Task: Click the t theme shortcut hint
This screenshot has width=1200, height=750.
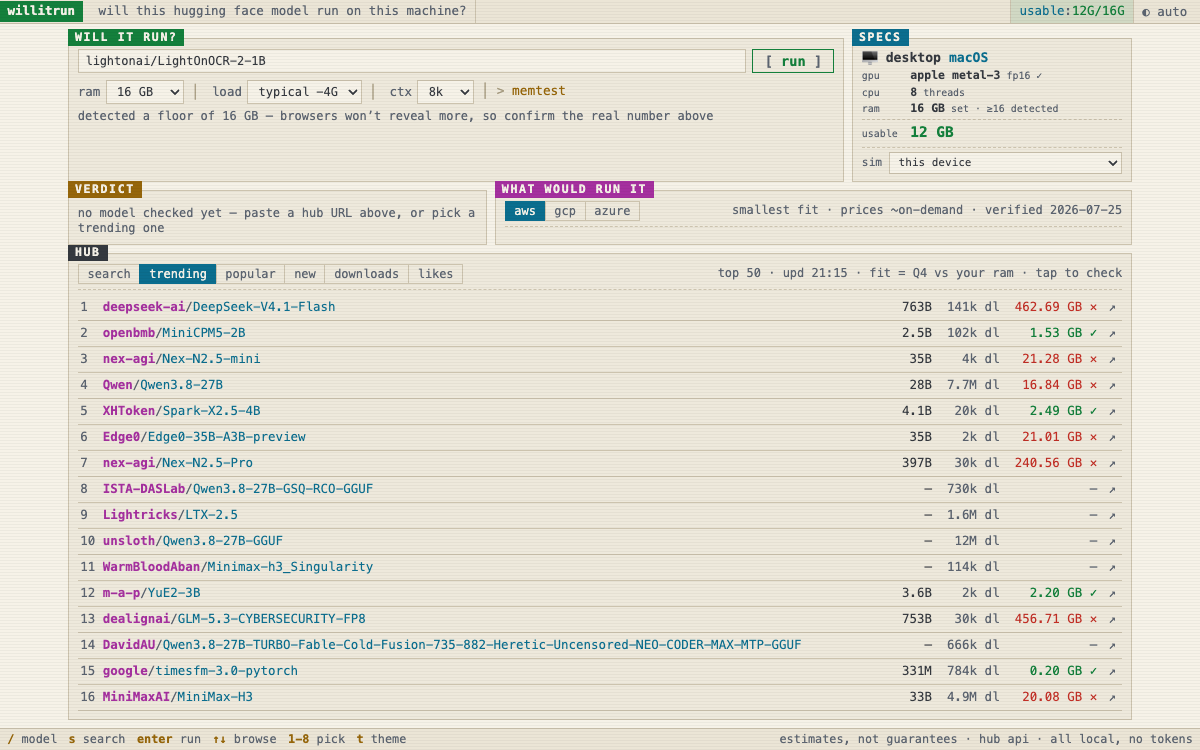Action: [x=381, y=739]
